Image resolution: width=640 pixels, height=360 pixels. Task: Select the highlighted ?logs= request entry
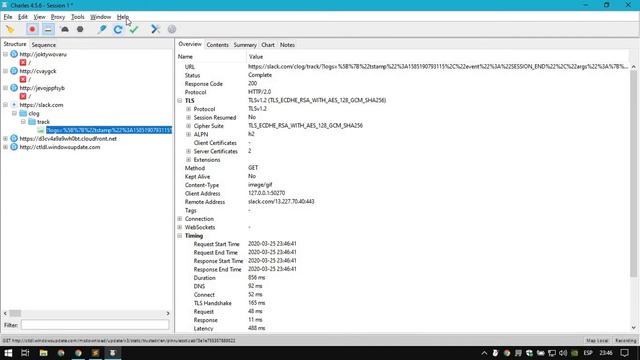[109, 130]
